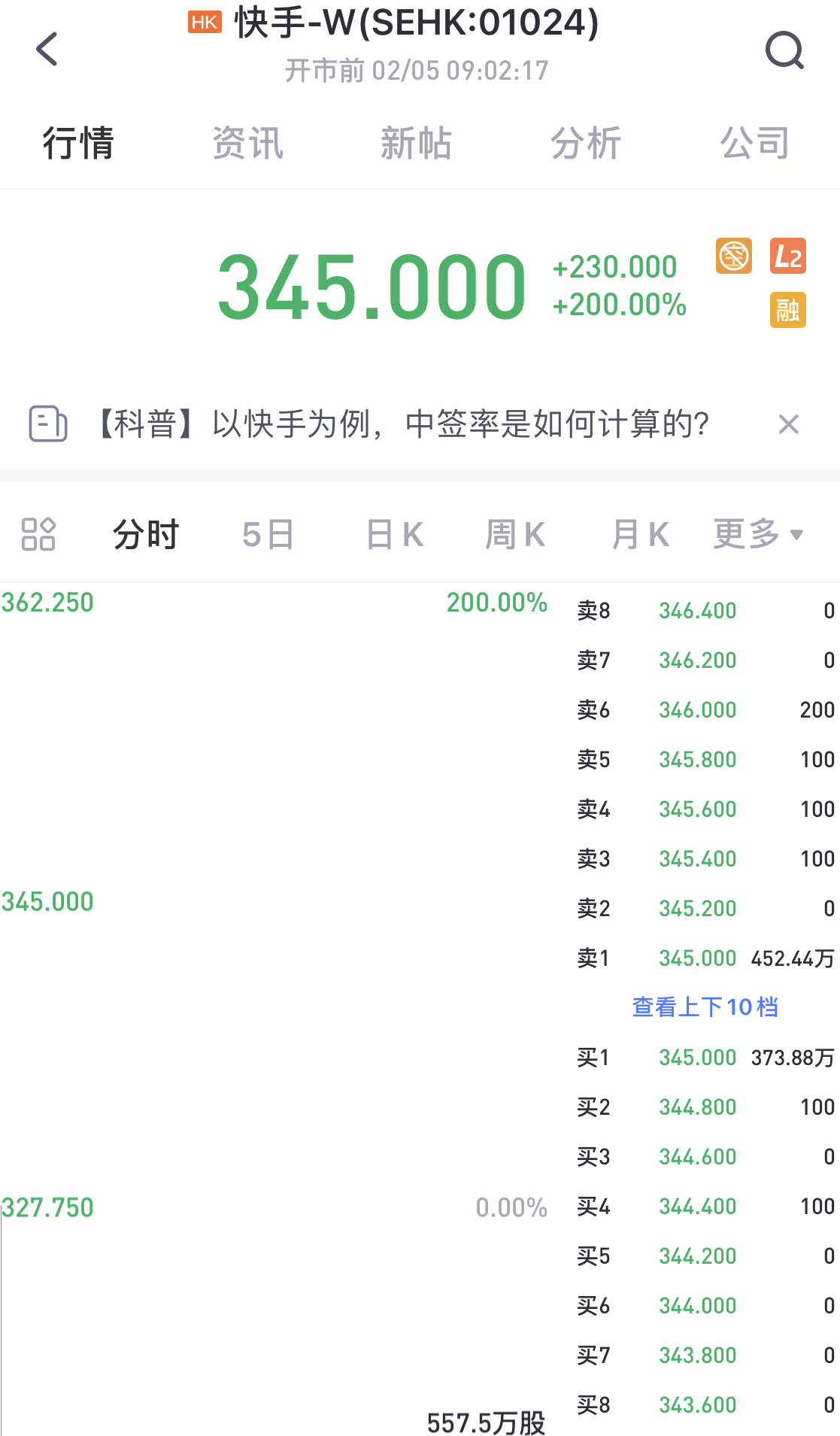
Task: Select the 卖7 row at 346.200
Action: (x=705, y=660)
